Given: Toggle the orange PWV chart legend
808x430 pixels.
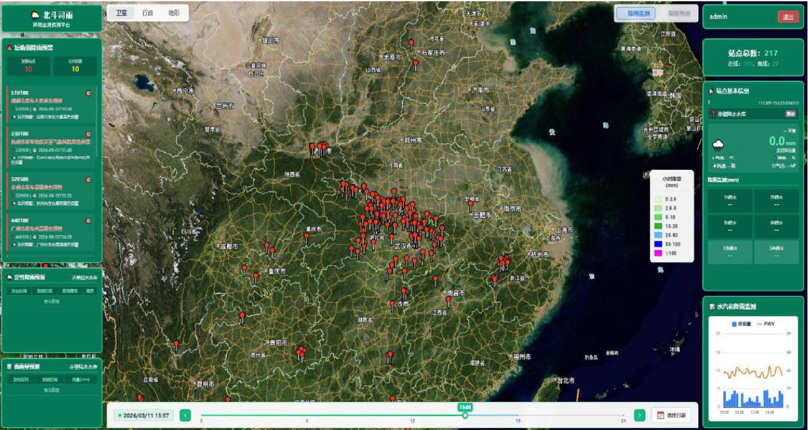Looking at the screenshot, I should 765,324.
